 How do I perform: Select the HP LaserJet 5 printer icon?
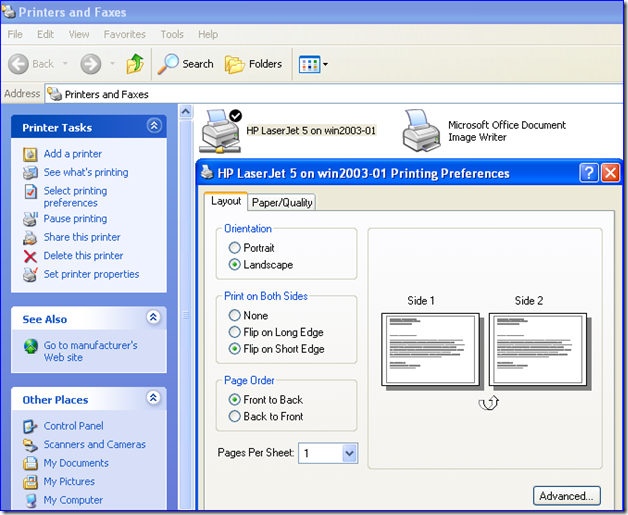click(221, 131)
